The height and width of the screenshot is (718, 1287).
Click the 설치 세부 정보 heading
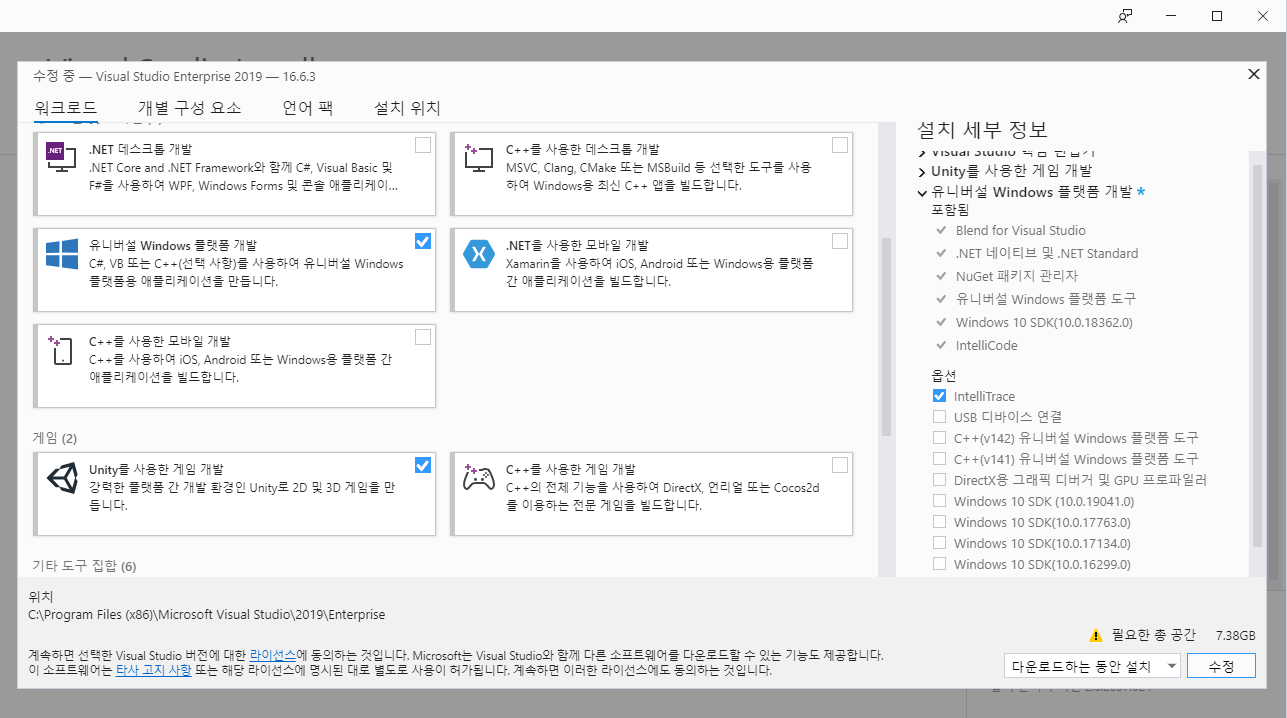(x=982, y=129)
